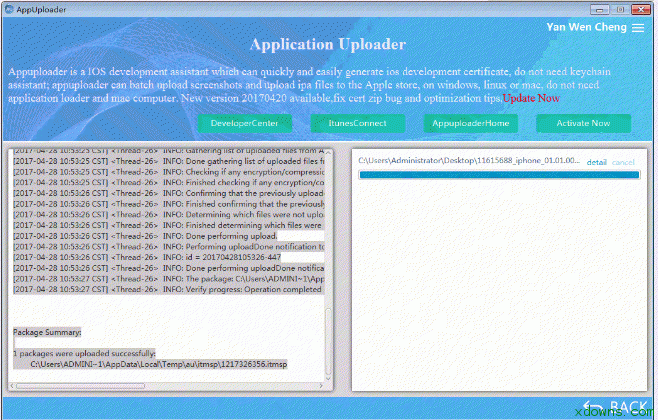Open ItunesConnect
Screen dimensions: 658x420
(x=358, y=123)
